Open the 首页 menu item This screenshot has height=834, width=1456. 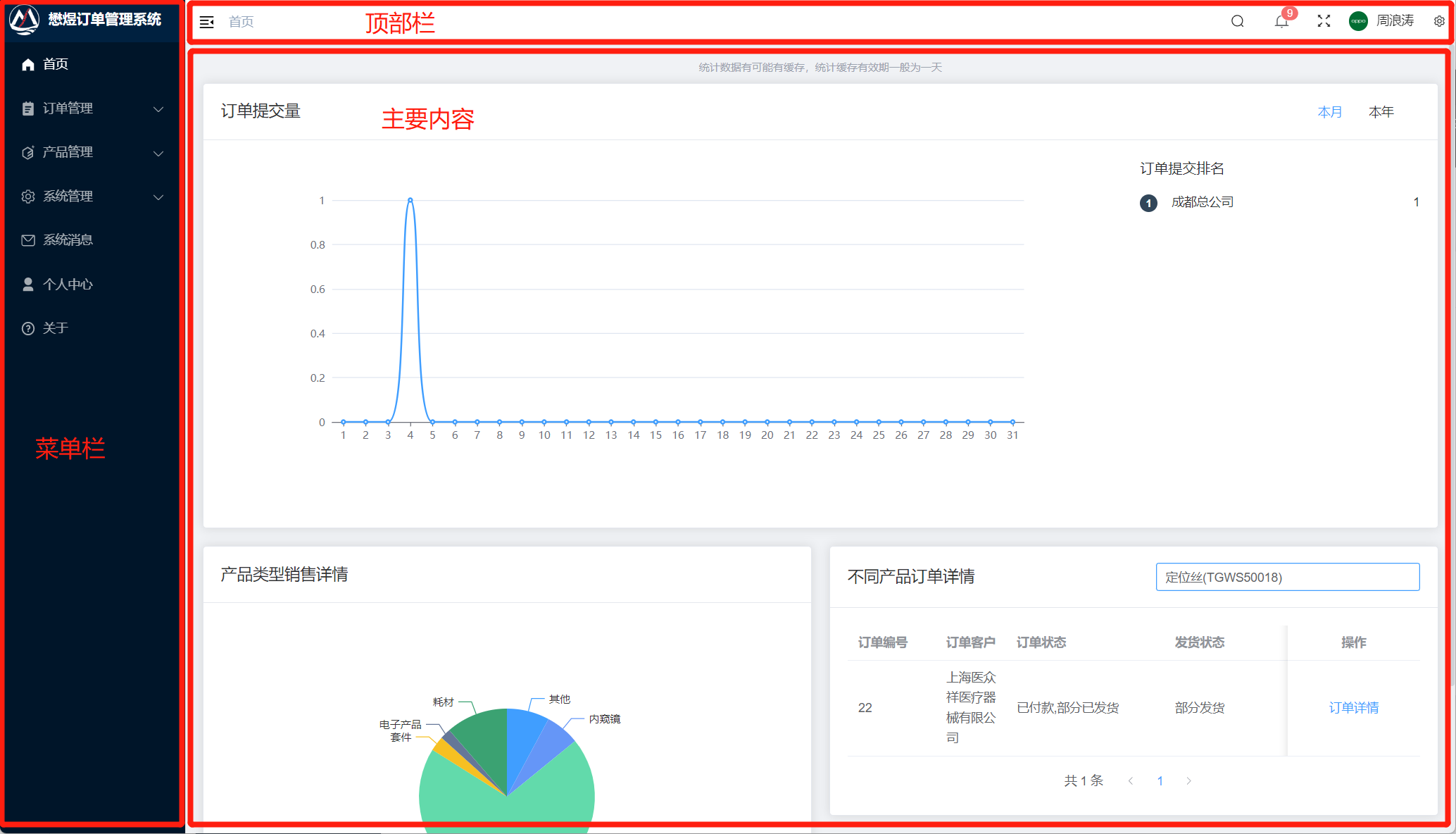click(92, 64)
